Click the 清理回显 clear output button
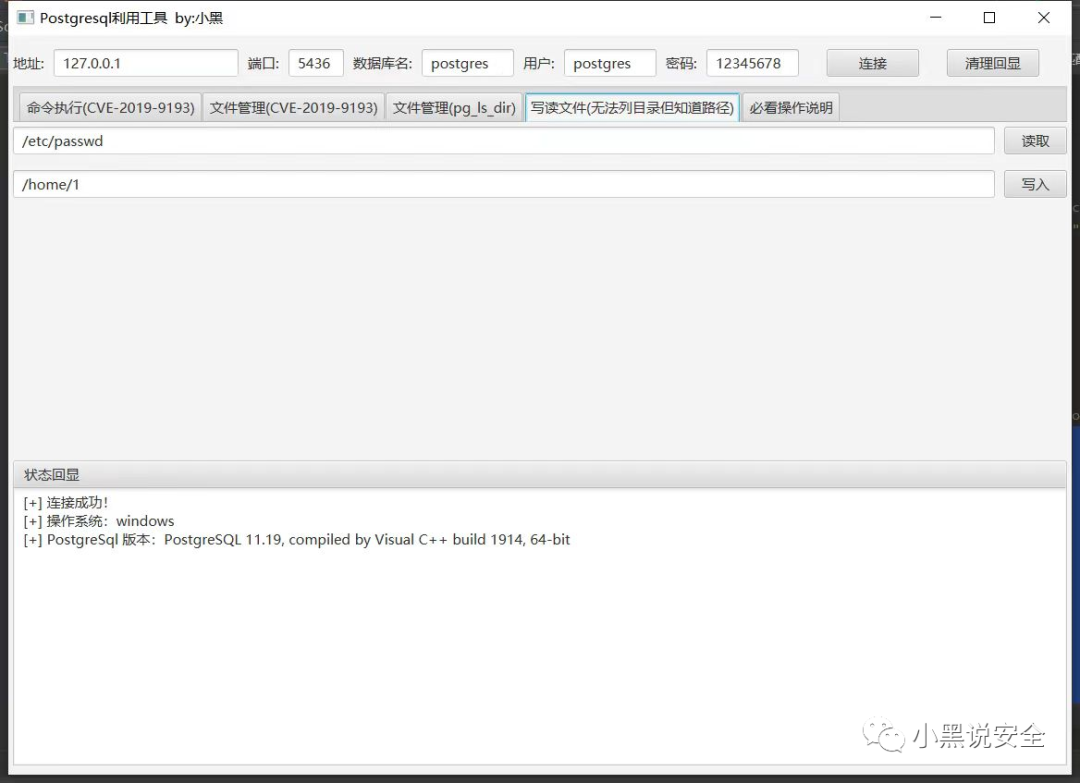Image resolution: width=1080 pixels, height=783 pixels. click(x=993, y=63)
